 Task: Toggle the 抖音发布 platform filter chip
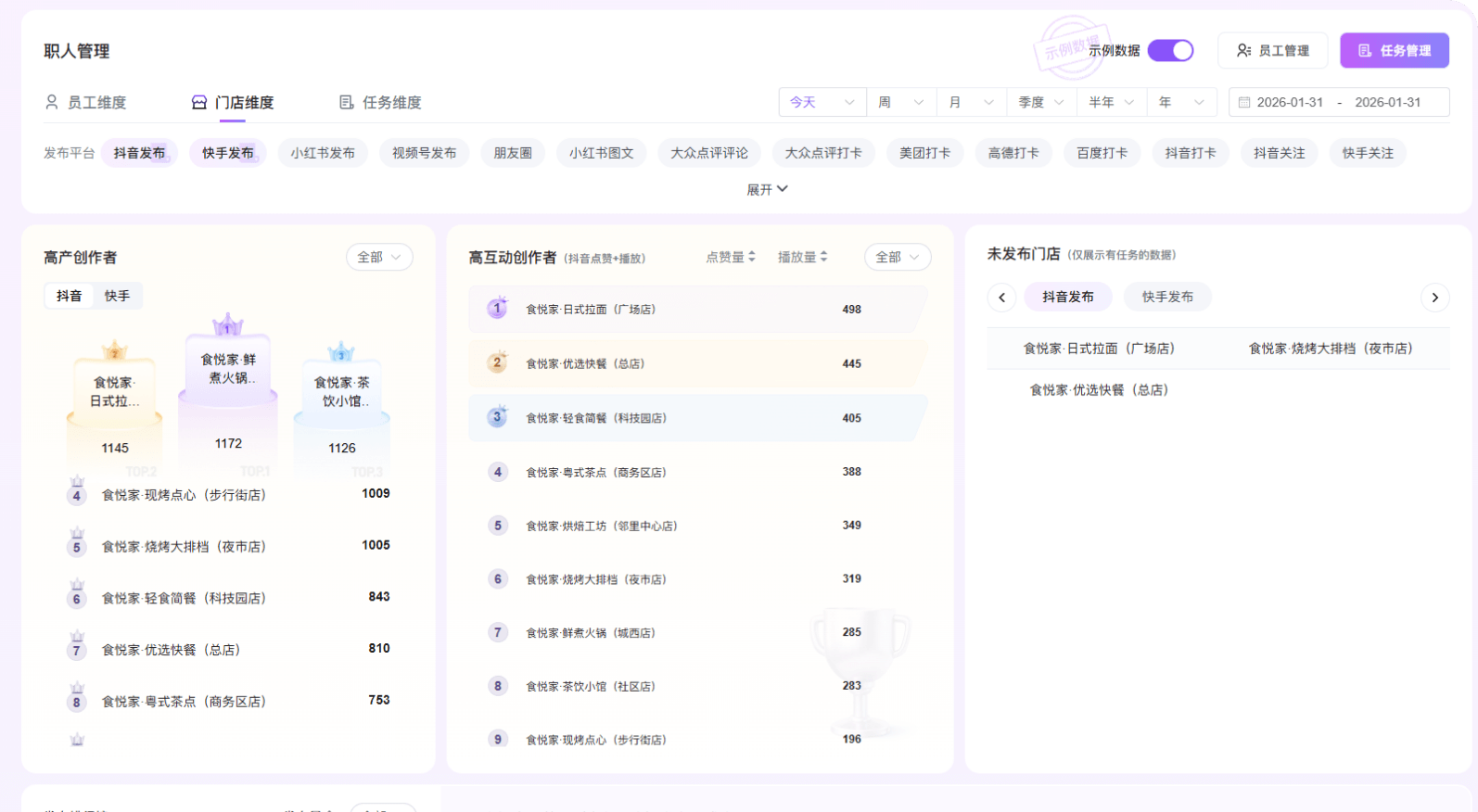[139, 153]
